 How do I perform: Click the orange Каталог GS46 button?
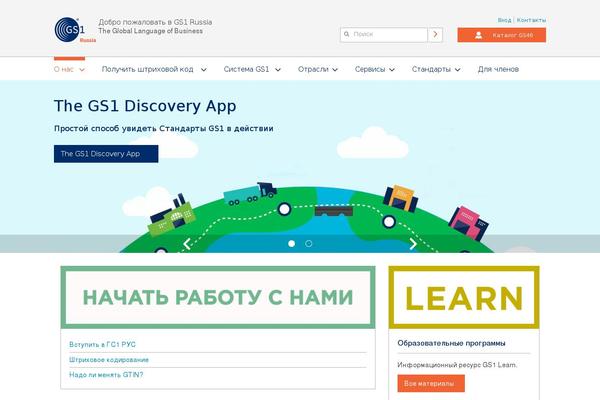502,35
